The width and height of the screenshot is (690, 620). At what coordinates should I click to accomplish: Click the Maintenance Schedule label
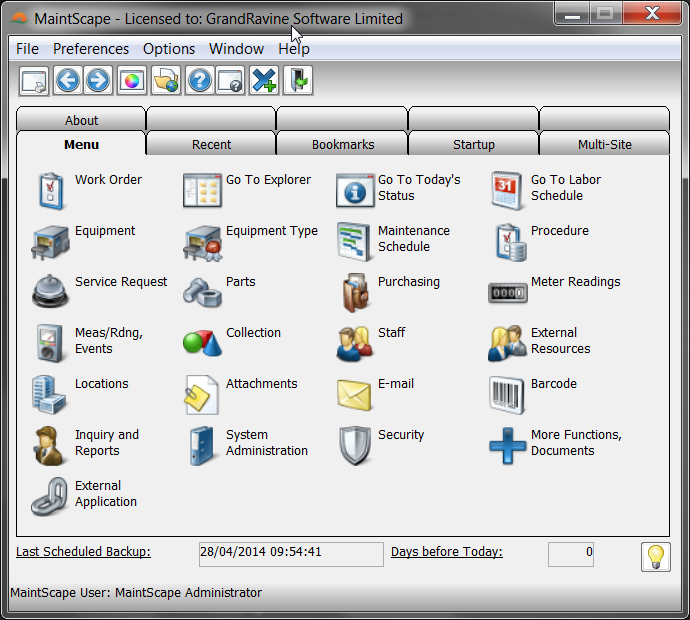(x=414, y=238)
